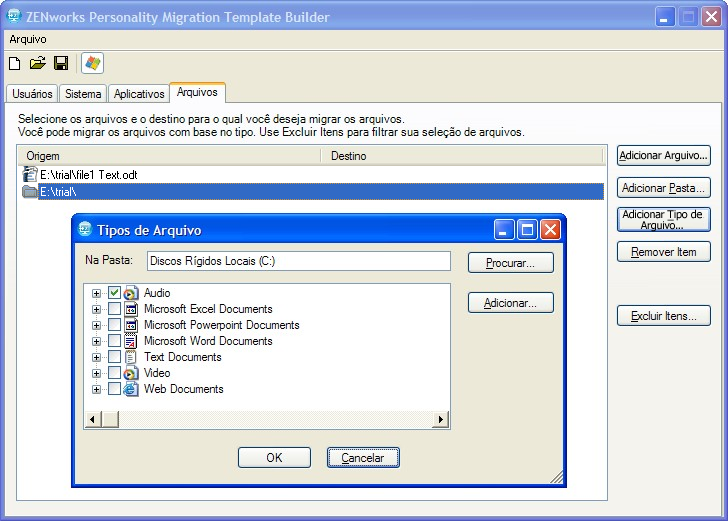This screenshot has height=521, width=728.
Task: Click the Destino column header
Action: [x=462, y=156]
